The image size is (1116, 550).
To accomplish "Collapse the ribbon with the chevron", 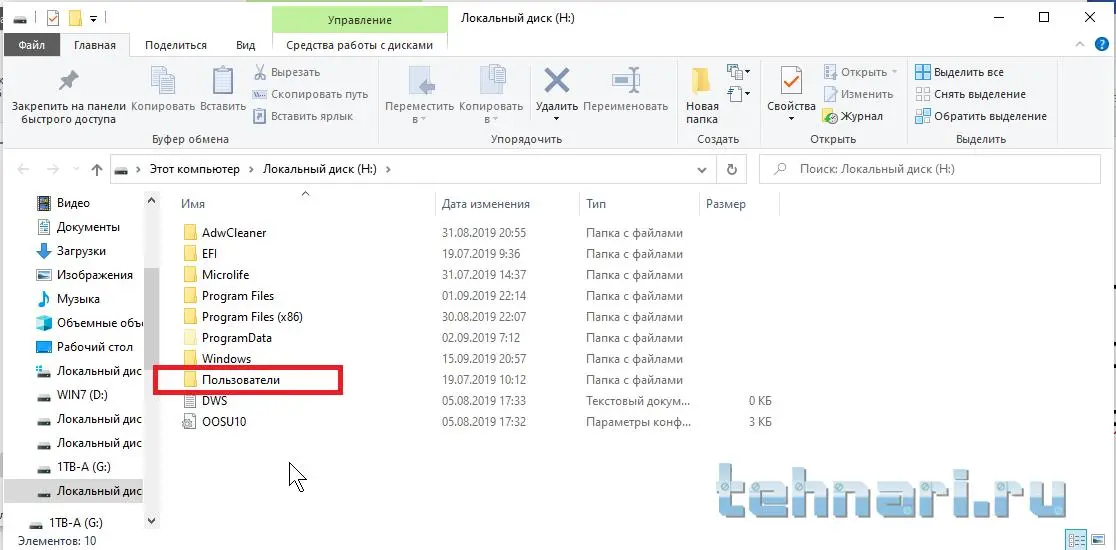I will coord(1081,44).
